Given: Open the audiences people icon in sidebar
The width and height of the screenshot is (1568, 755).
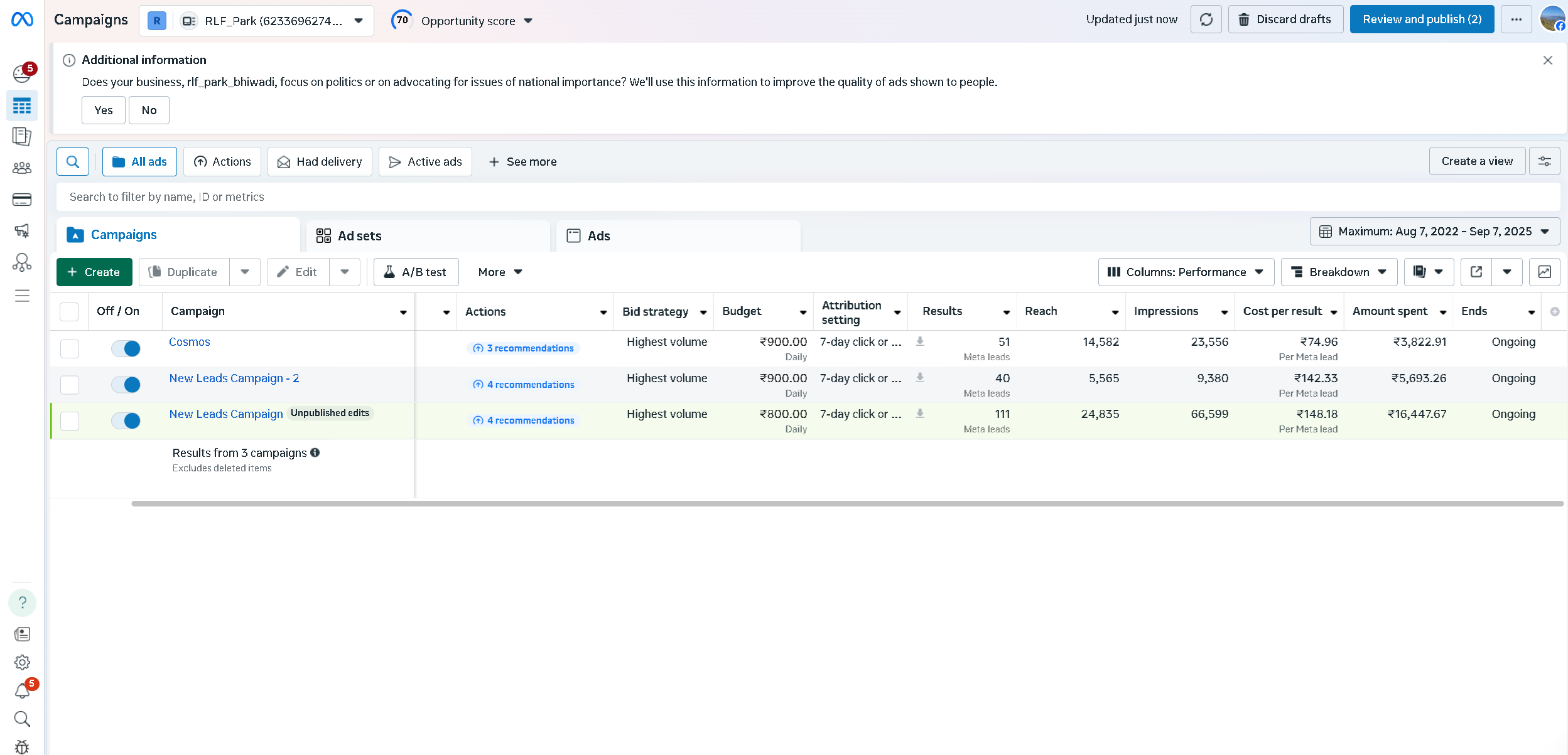Looking at the screenshot, I should pos(22,168).
